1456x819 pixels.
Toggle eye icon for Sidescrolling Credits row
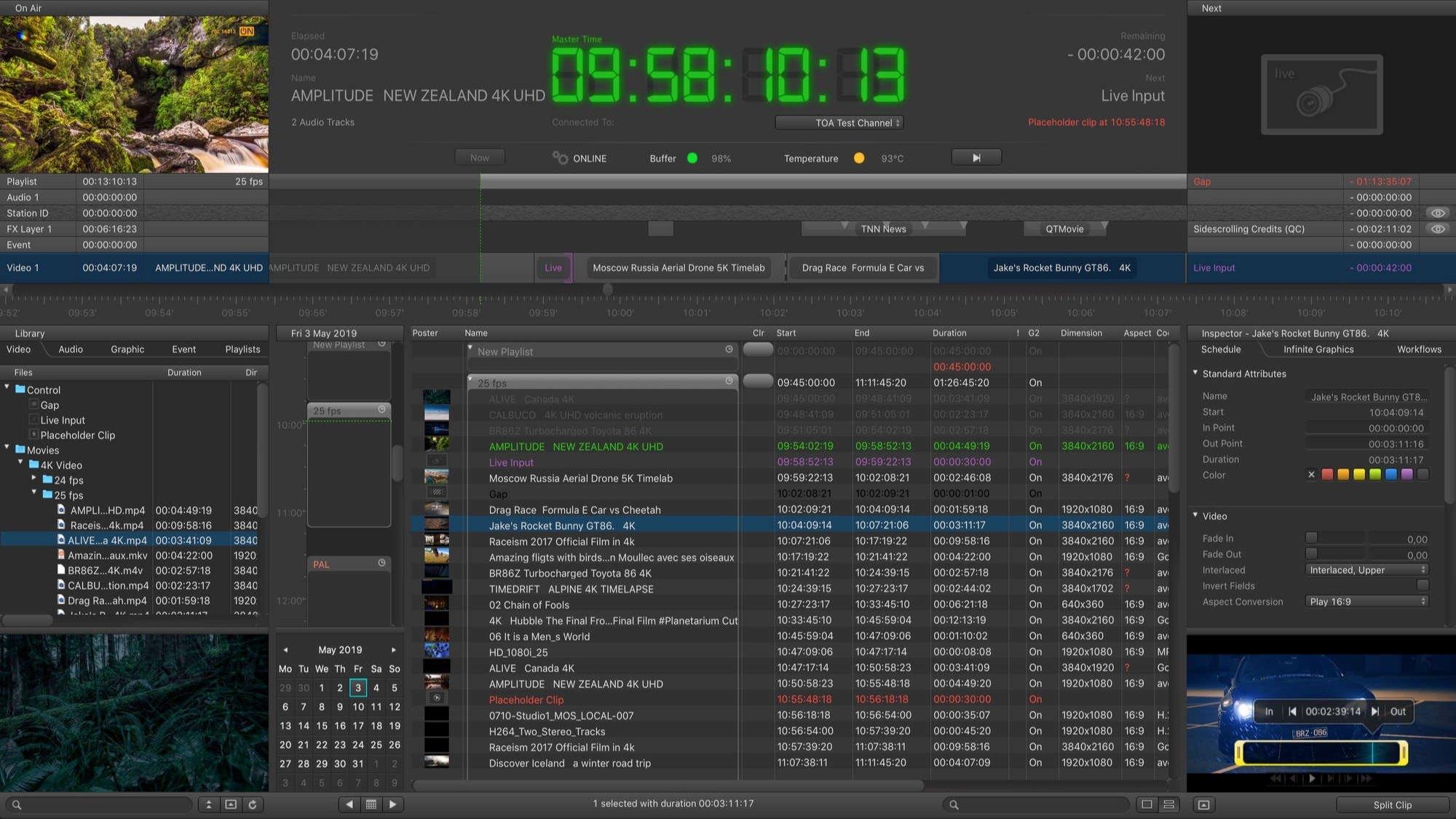click(1437, 229)
